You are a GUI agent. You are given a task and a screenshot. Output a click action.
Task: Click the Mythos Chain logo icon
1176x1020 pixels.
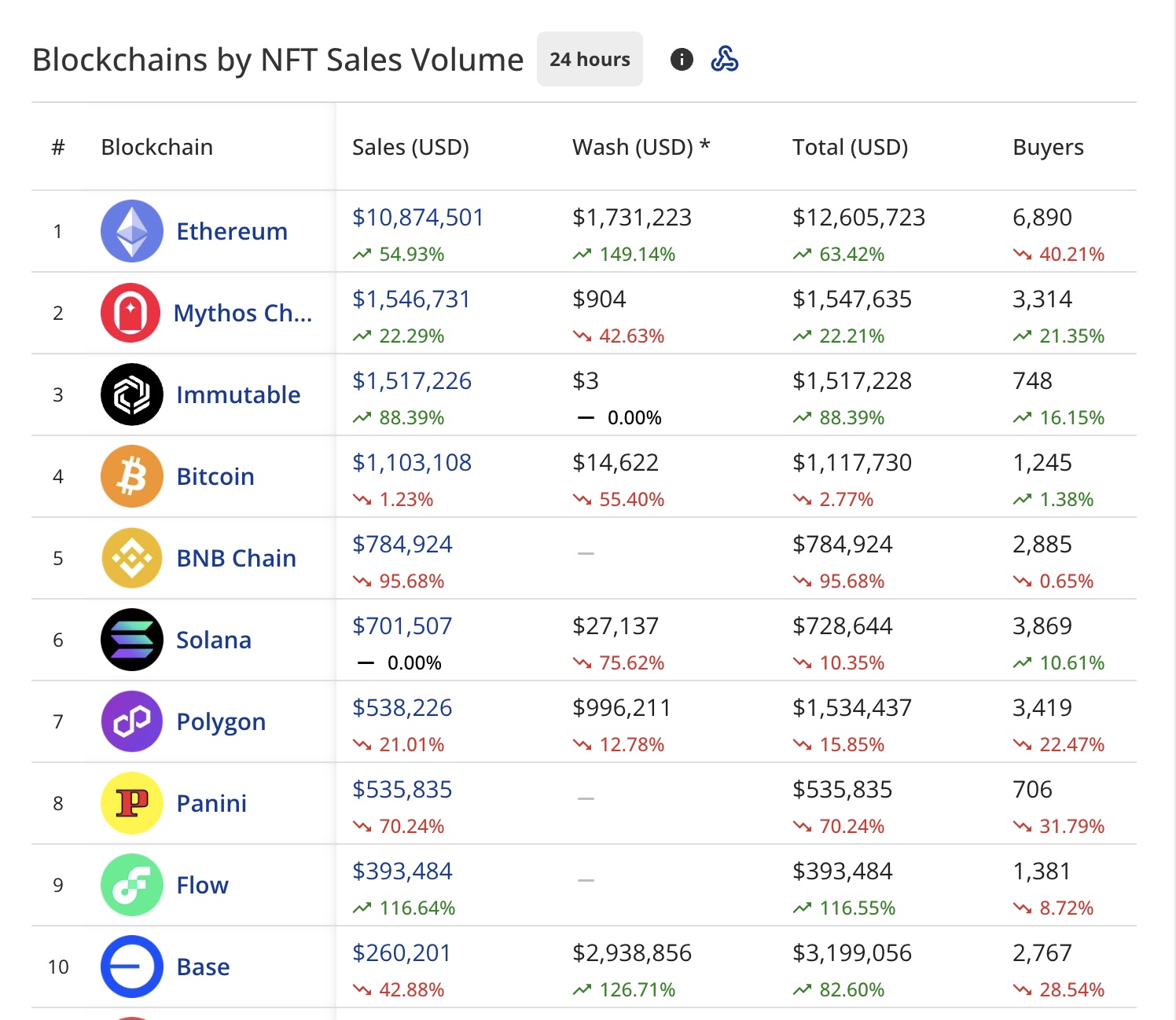(130, 313)
